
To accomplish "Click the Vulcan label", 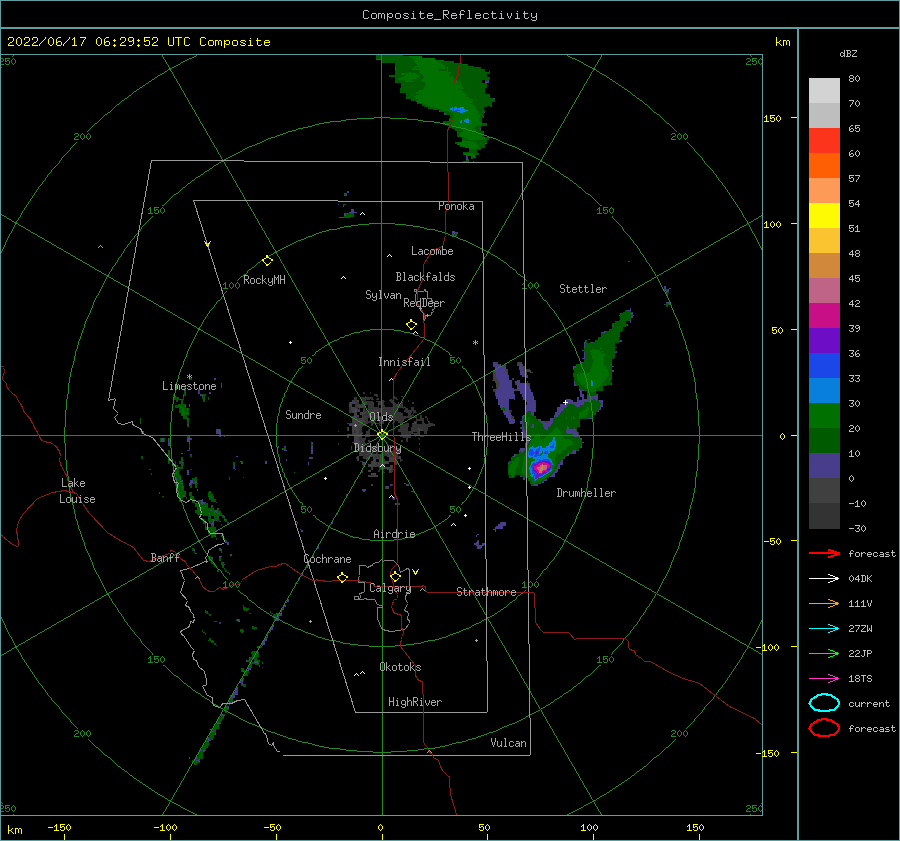I will pos(509,743).
